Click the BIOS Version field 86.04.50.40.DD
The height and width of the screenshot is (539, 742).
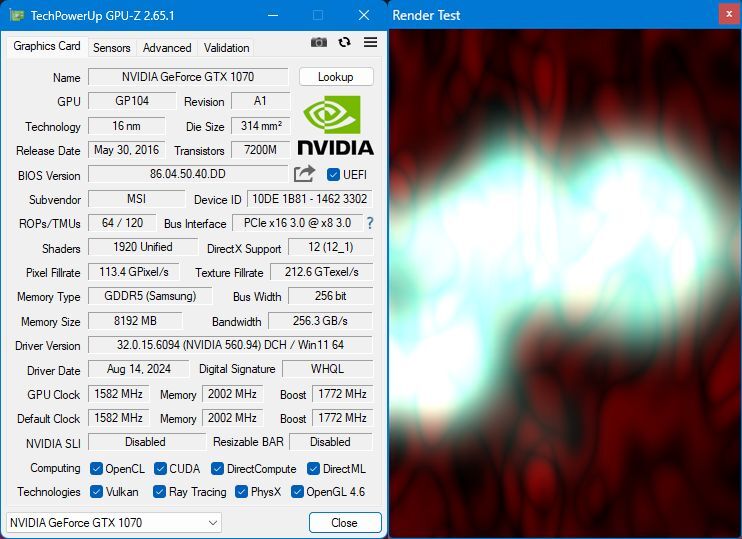[x=188, y=174]
